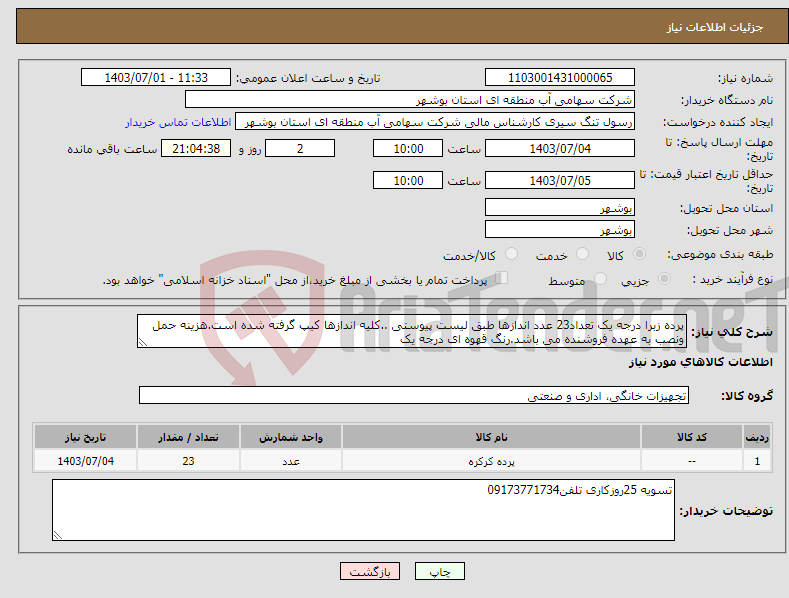Screen dimensions: 789x598
Task: Select the متوسط purchase type radio
Action: pyautogui.click(x=600, y=279)
